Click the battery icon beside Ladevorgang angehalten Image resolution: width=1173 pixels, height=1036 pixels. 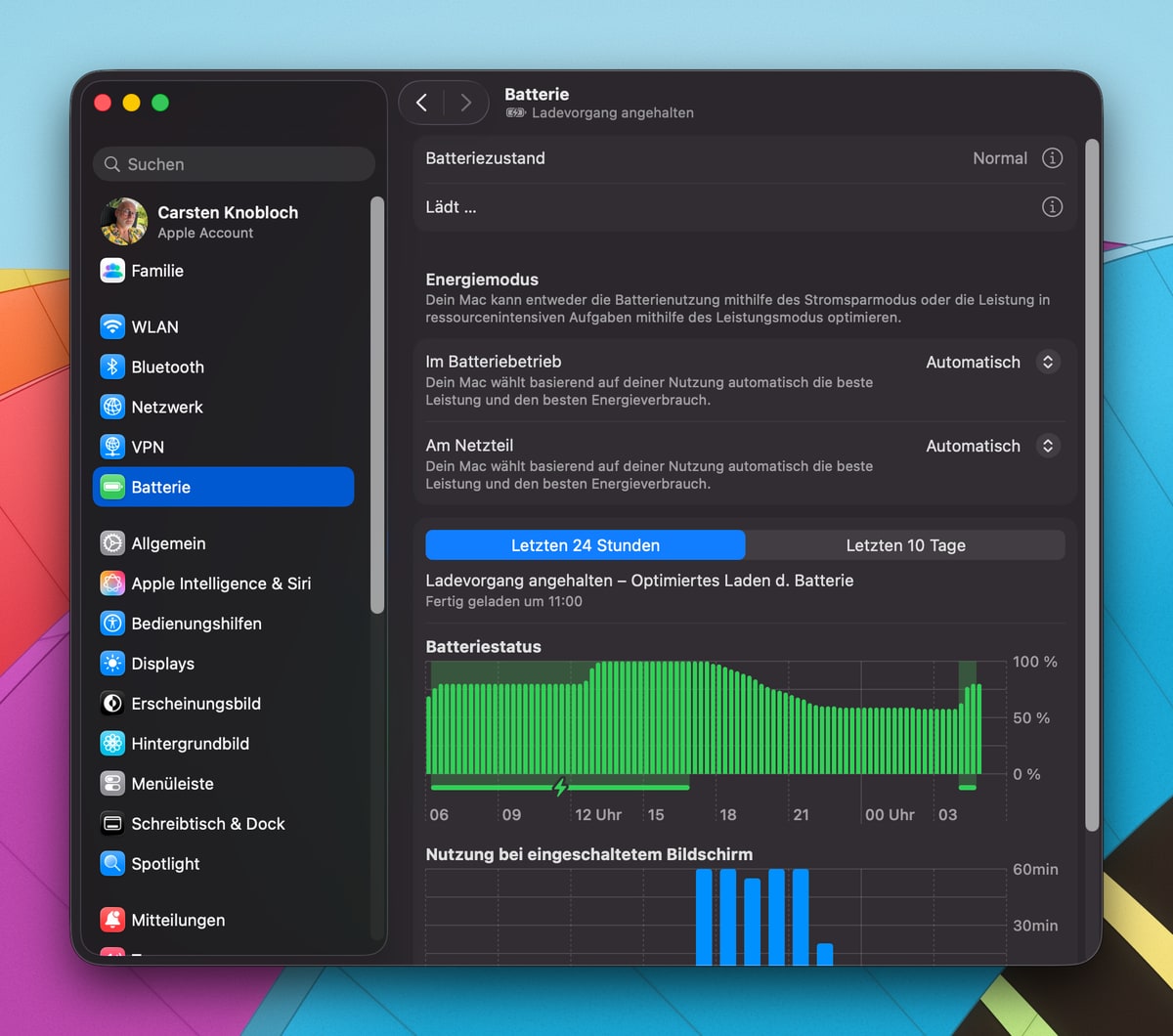click(x=516, y=113)
